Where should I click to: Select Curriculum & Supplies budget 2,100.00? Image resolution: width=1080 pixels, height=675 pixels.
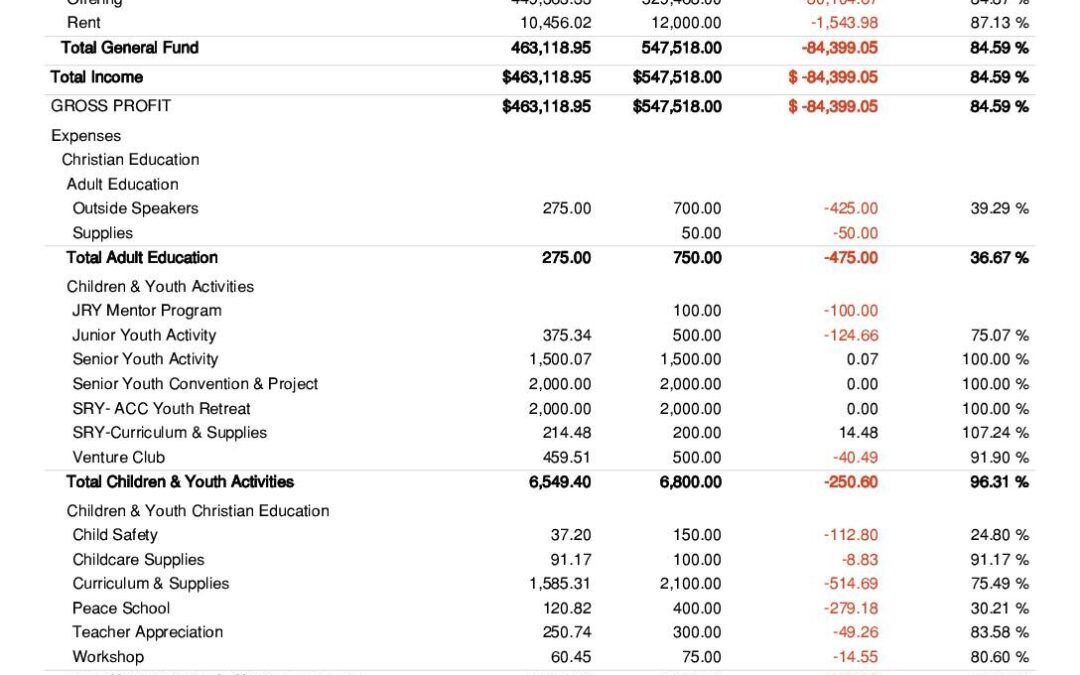pyautogui.click(x=690, y=584)
